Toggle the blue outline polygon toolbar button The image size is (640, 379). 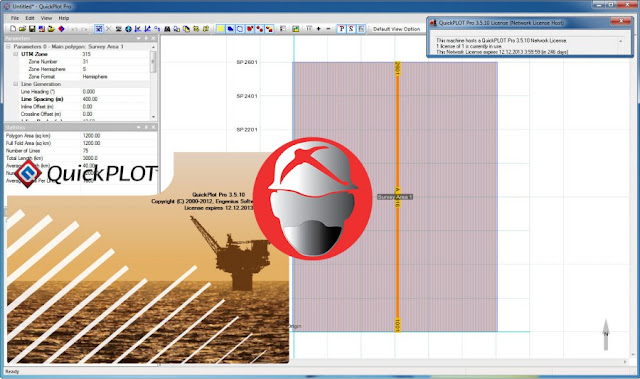point(240,29)
